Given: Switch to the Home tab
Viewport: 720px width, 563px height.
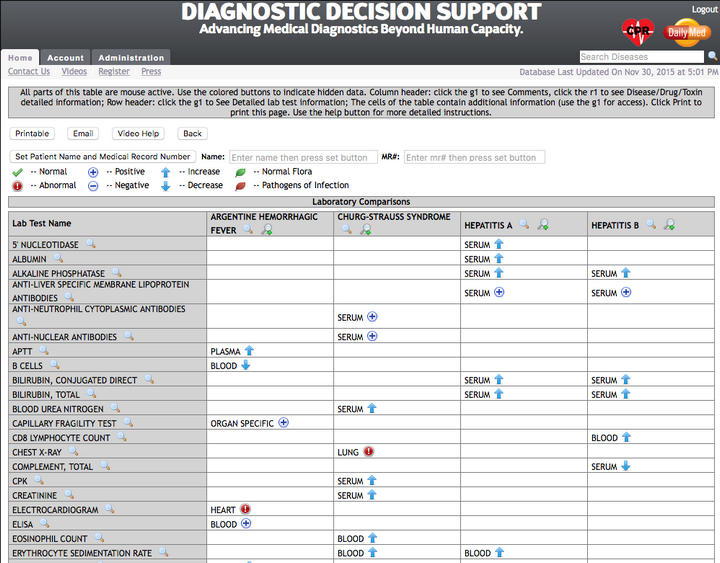Looking at the screenshot, I should pyautogui.click(x=20, y=57).
